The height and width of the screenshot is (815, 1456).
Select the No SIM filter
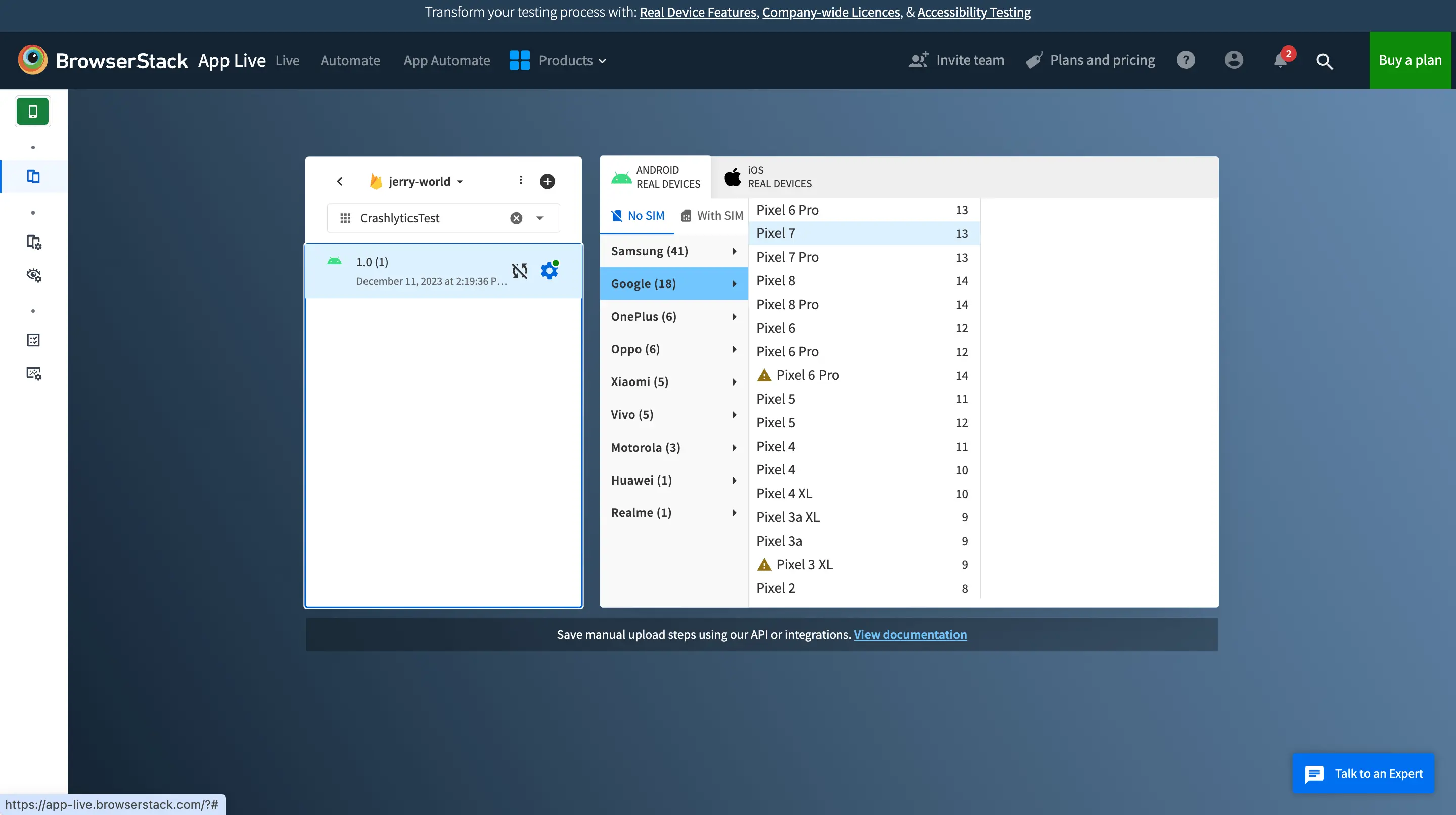click(638, 216)
